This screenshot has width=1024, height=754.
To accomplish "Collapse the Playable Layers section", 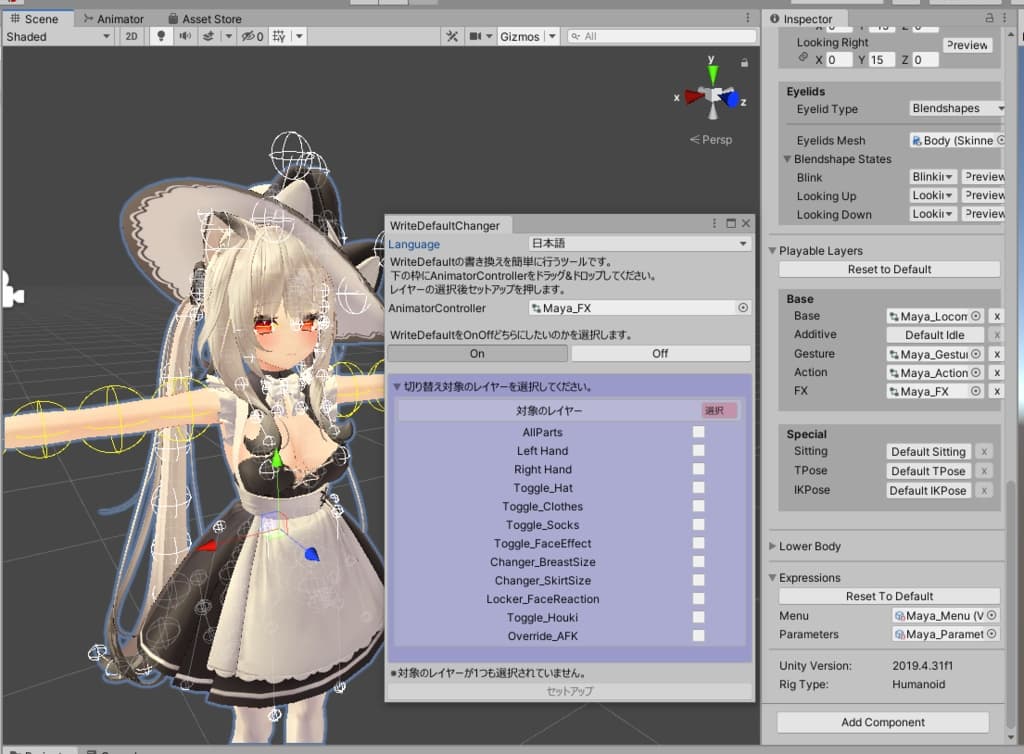I will point(773,251).
